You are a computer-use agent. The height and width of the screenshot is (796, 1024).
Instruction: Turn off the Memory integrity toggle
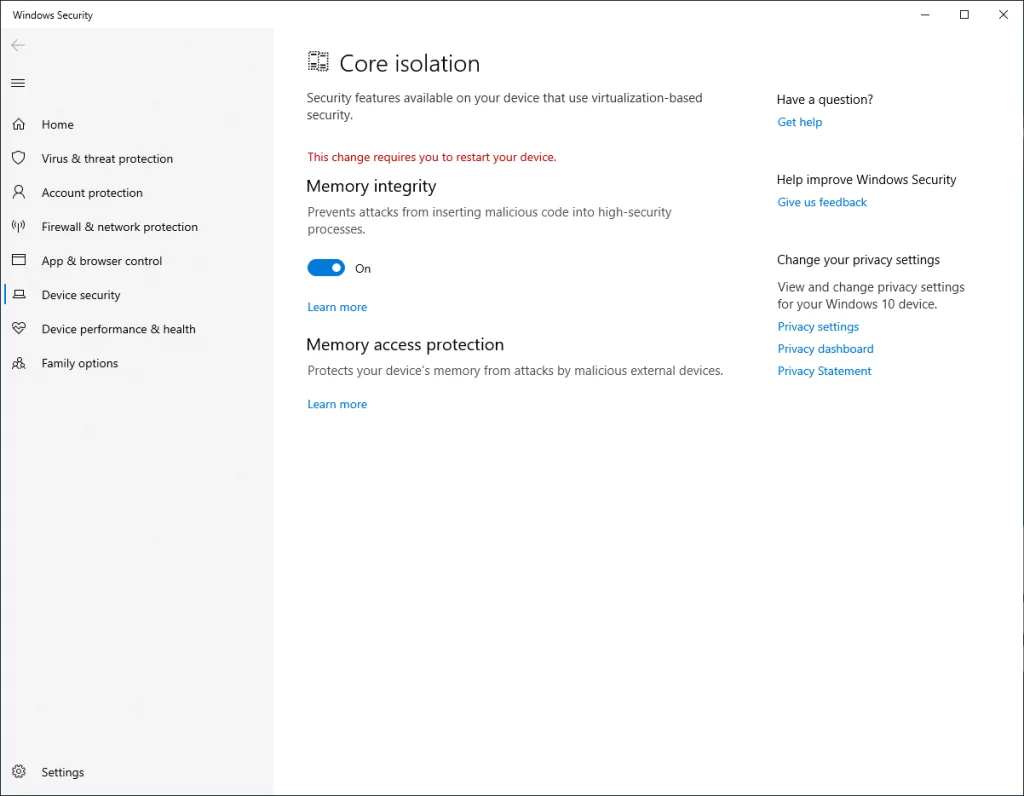[326, 268]
